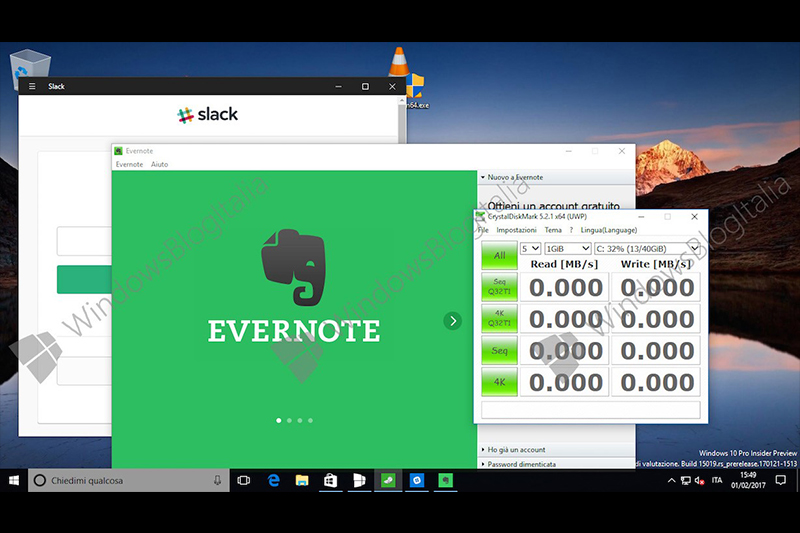Click the Recycle Bin desktop icon

(27, 67)
